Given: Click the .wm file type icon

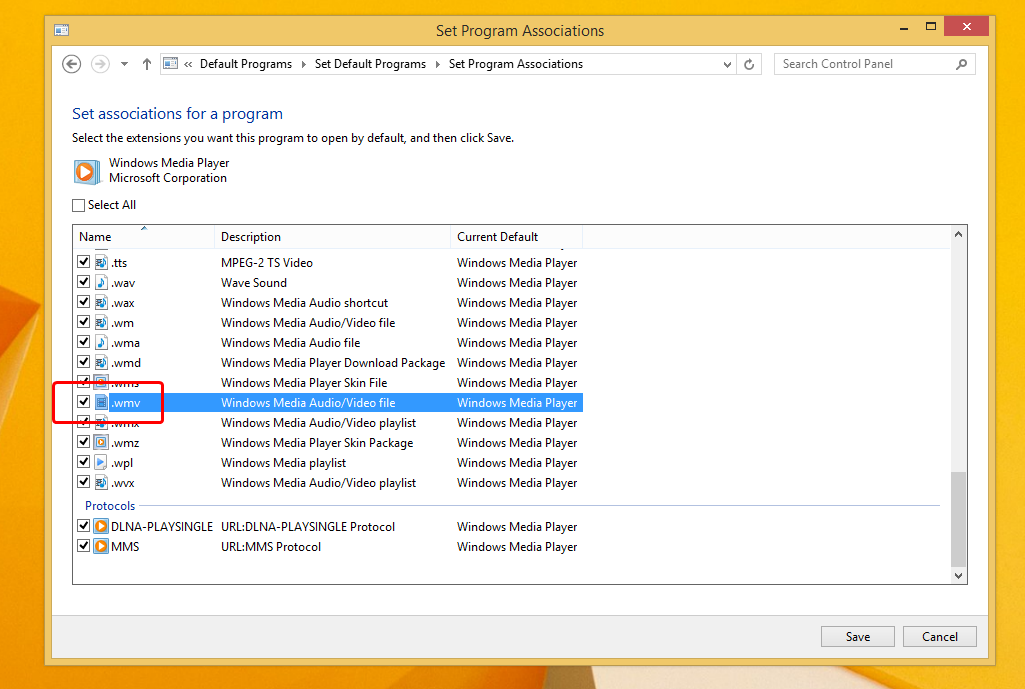Looking at the screenshot, I should tap(101, 322).
